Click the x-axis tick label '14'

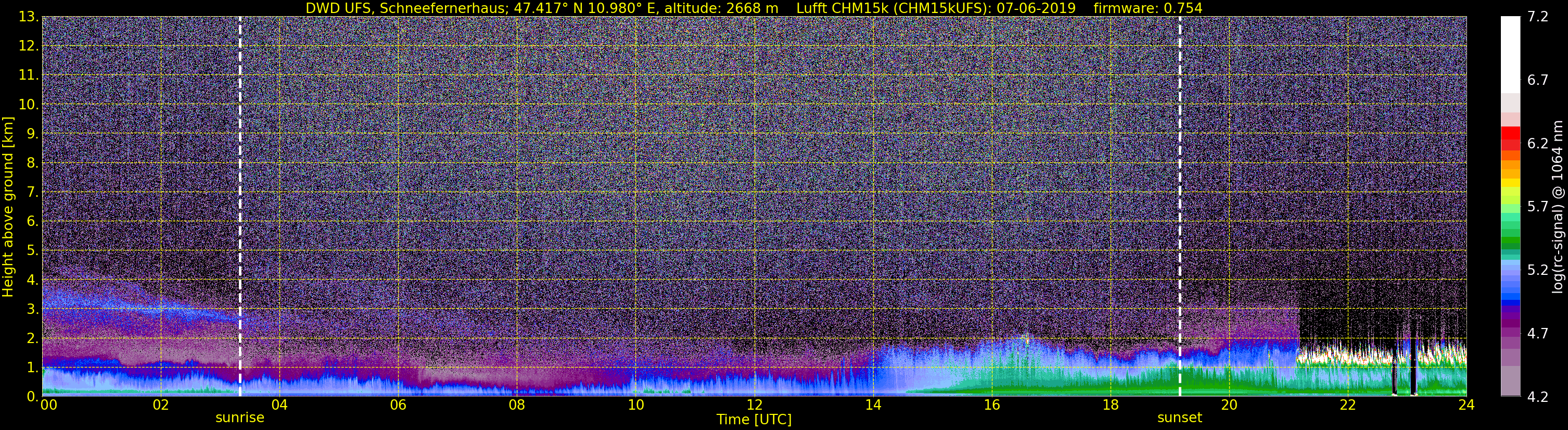873,405
